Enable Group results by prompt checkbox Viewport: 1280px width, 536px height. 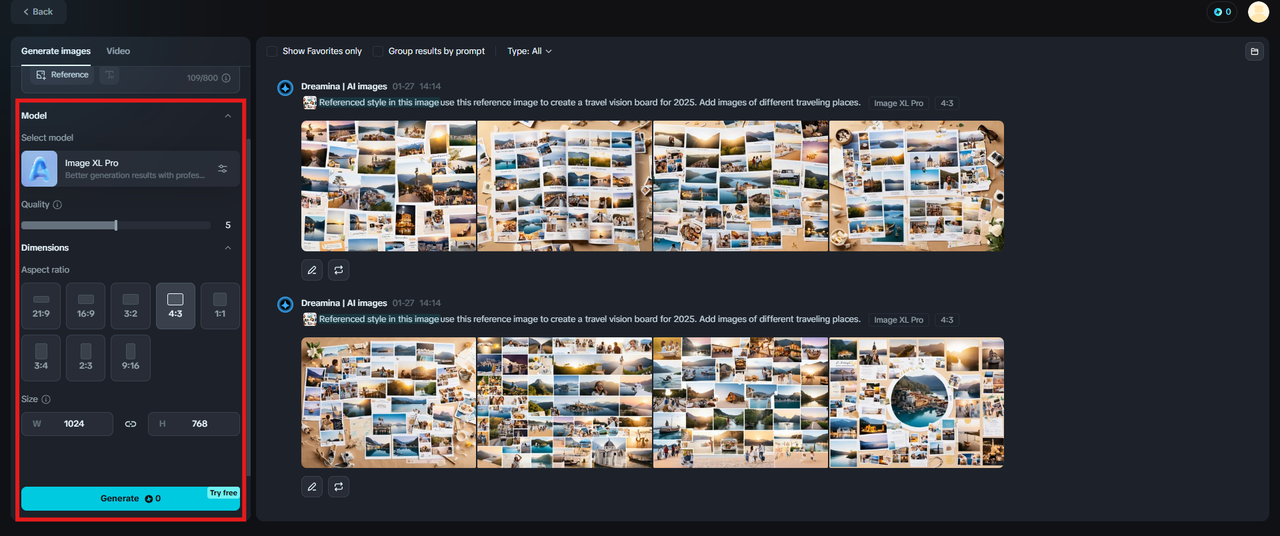pos(378,51)
